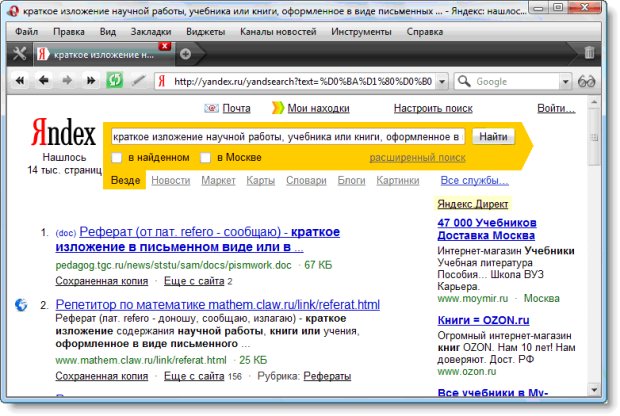Screen dimensions: 620x416
Task: Switch to the Словари search tab
Action: click(306, 180)
